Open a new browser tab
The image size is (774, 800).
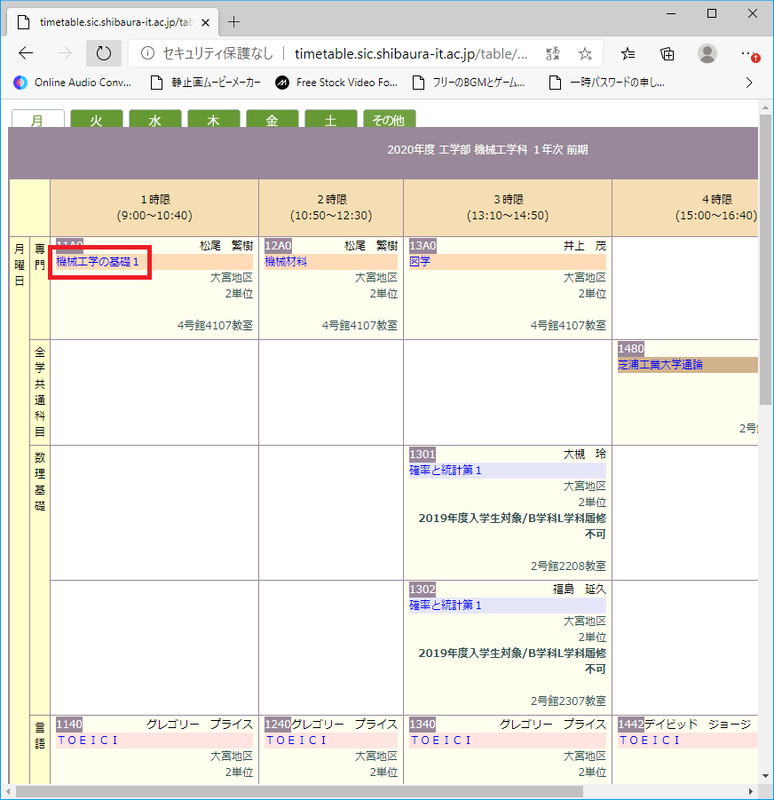[x=234, y=21]
